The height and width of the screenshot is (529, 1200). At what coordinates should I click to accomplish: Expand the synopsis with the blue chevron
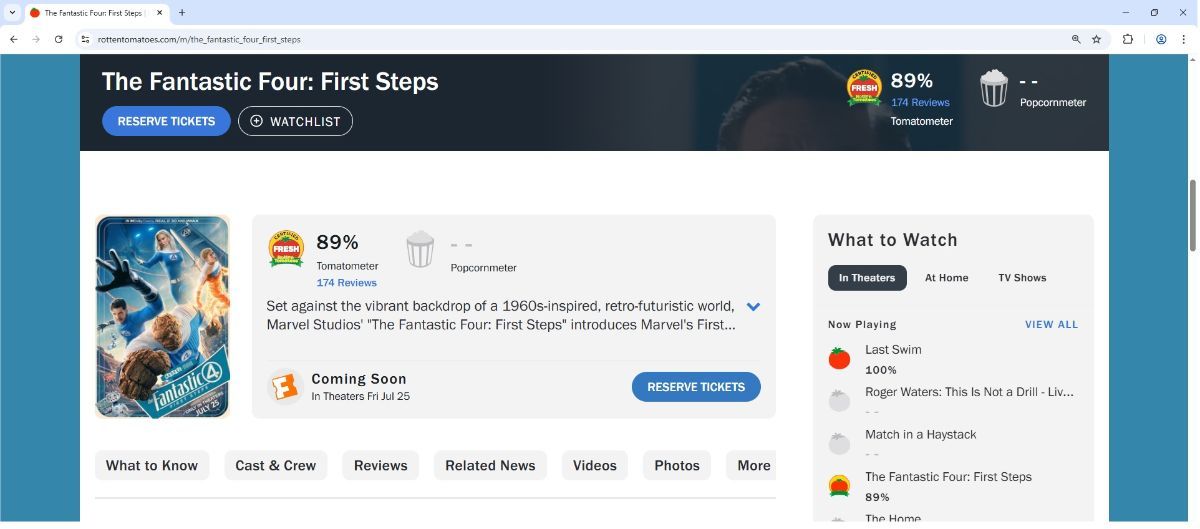pos(753,307)
